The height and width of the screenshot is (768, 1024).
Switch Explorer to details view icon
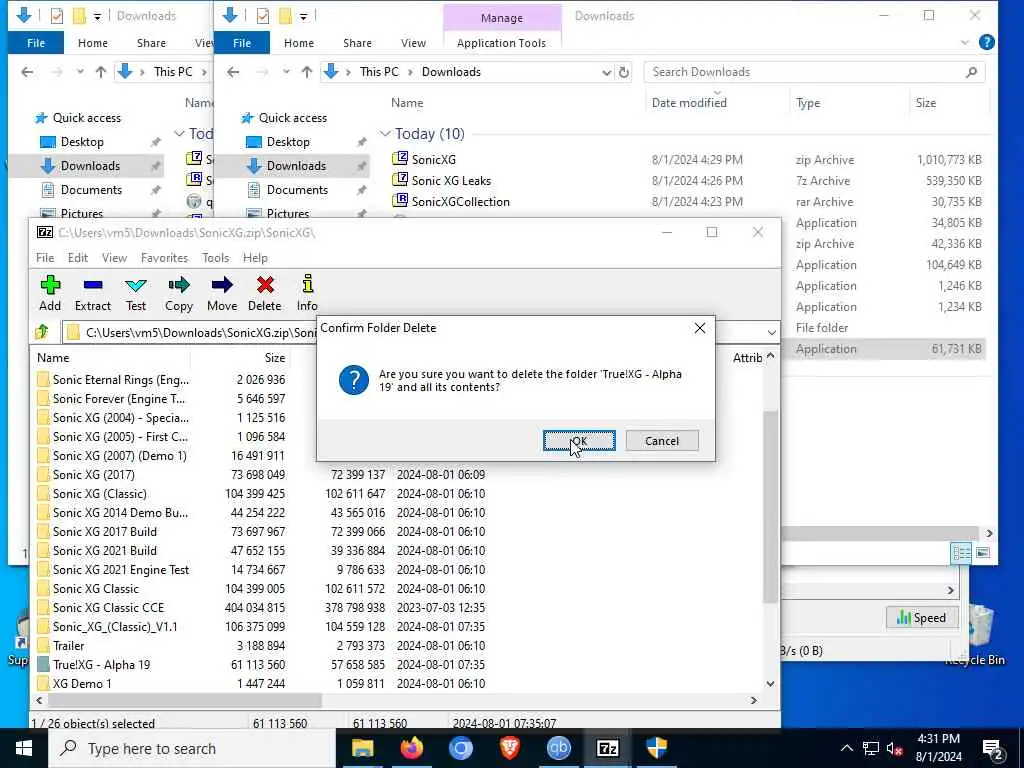pos(961,553)
